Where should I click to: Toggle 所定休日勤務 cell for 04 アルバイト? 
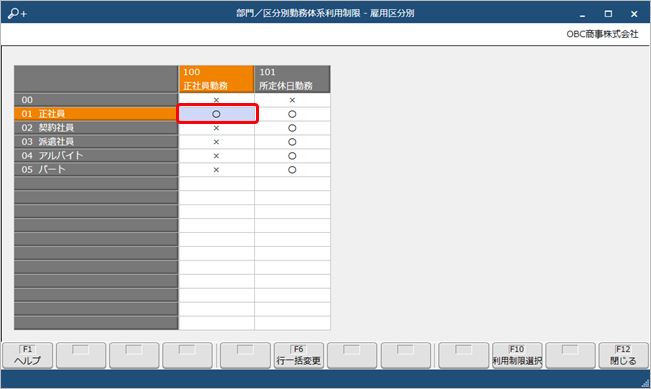tap(292, 156)
